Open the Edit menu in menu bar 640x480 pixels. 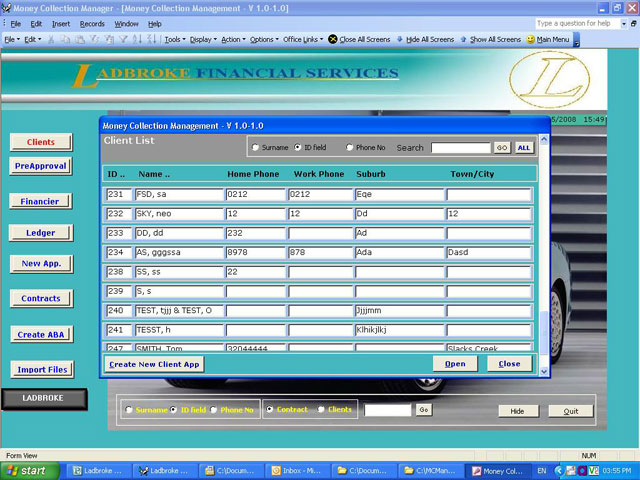(36, 24)
